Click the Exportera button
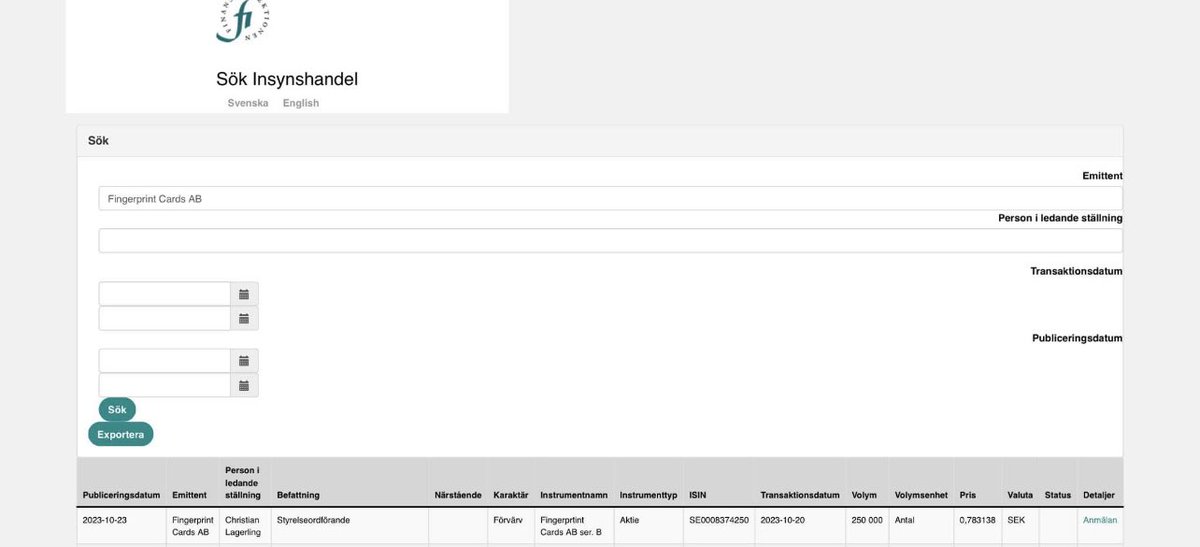The height and width of the screenshot is (547, 1200). (x=121, y=434)
